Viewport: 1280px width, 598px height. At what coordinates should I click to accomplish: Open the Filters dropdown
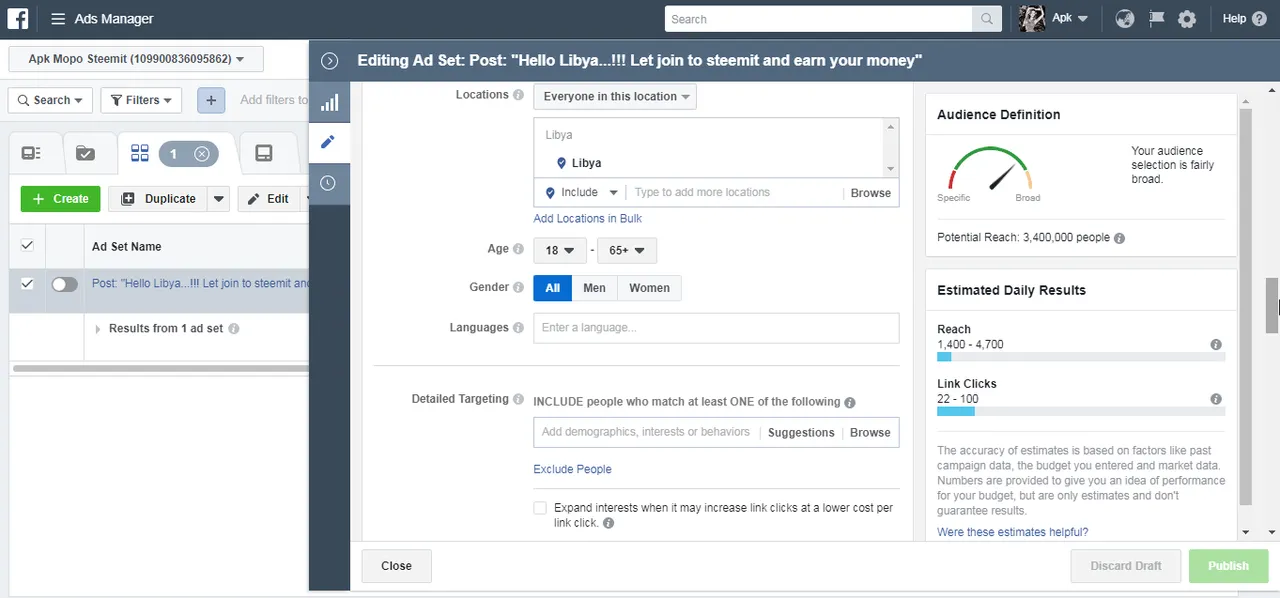coord(141,100)
